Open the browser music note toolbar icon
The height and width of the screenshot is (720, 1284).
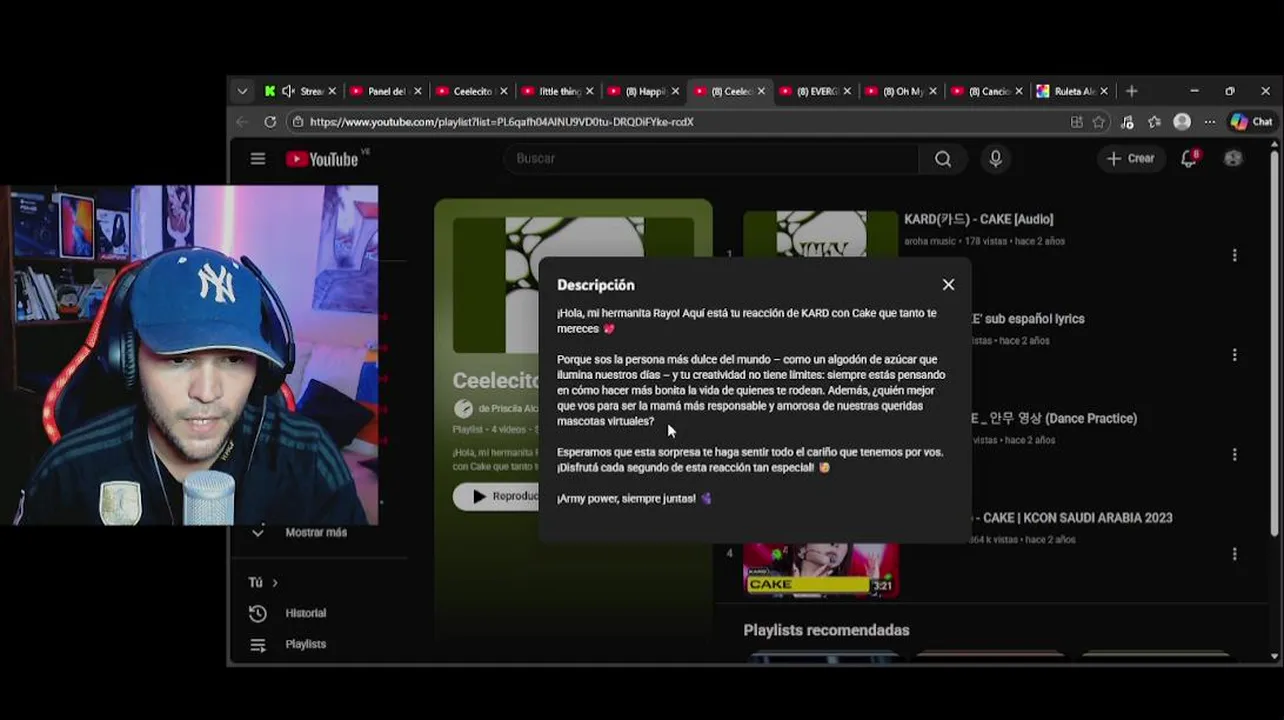point(1128,122)
